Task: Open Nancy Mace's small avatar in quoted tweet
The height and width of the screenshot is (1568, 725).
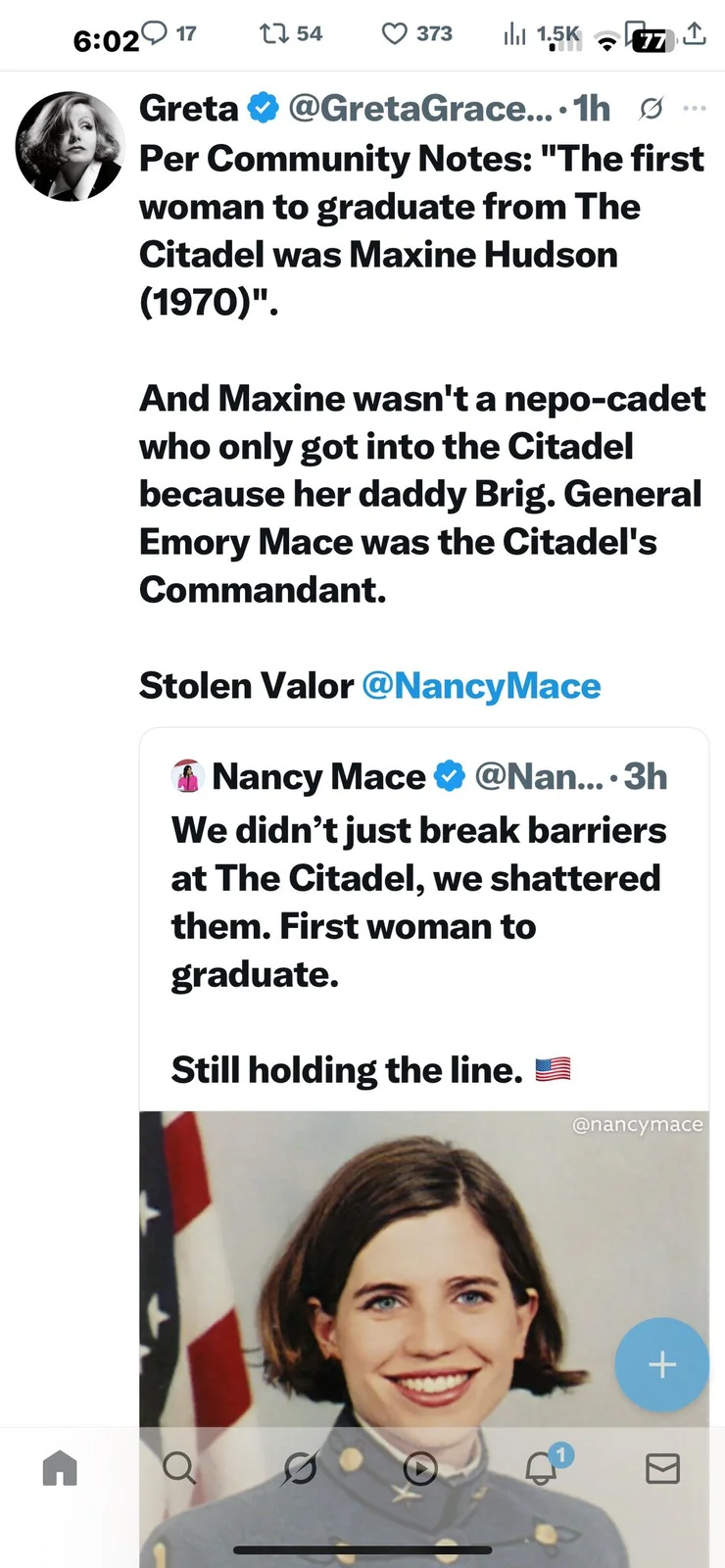Action: pos(186,776)
